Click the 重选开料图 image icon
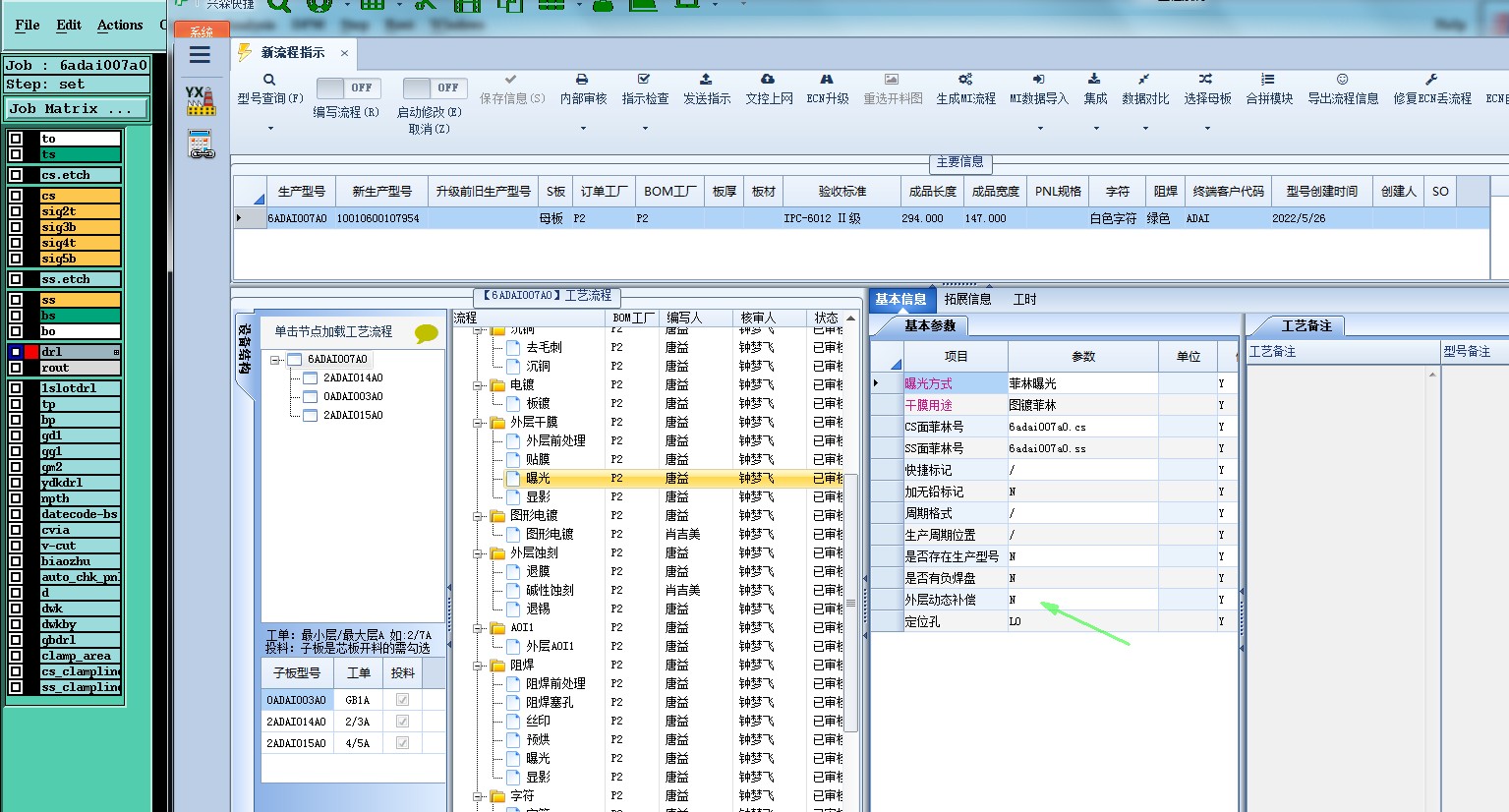Image resolution: width=1509 pixels, height=812 pixels. [892, 79]
